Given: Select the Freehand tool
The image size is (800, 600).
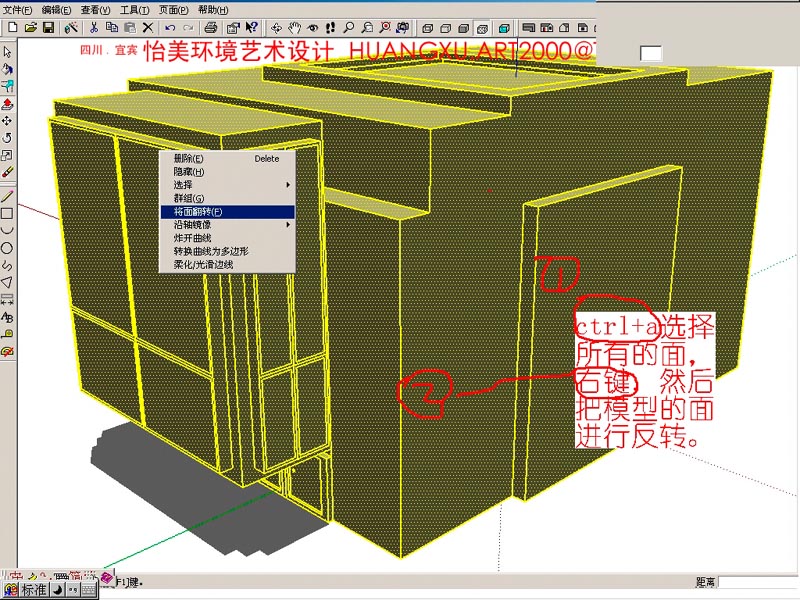Looking at the screenshot, I should (7, 265).
